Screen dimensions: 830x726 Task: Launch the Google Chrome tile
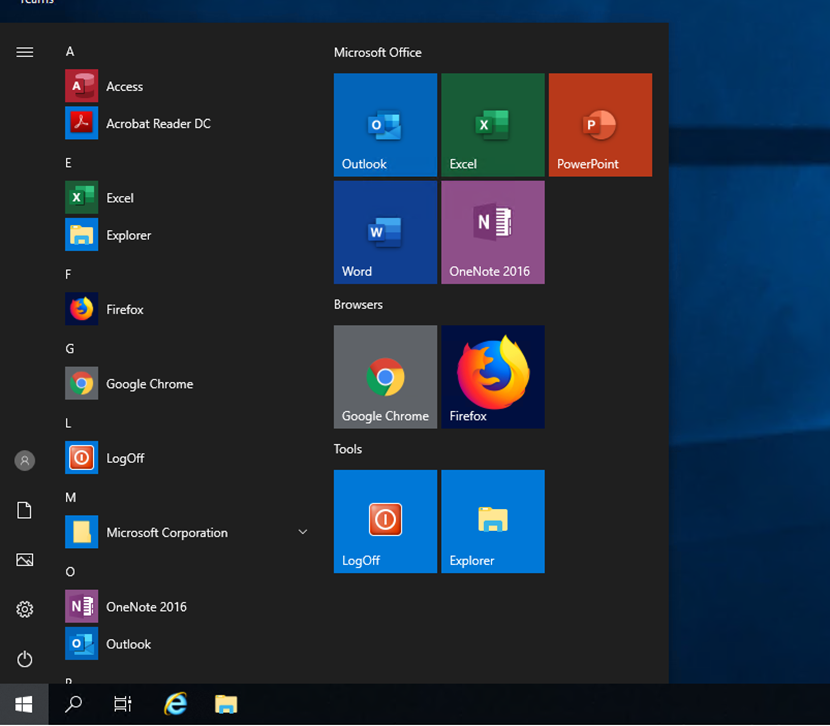click(385, 377)
